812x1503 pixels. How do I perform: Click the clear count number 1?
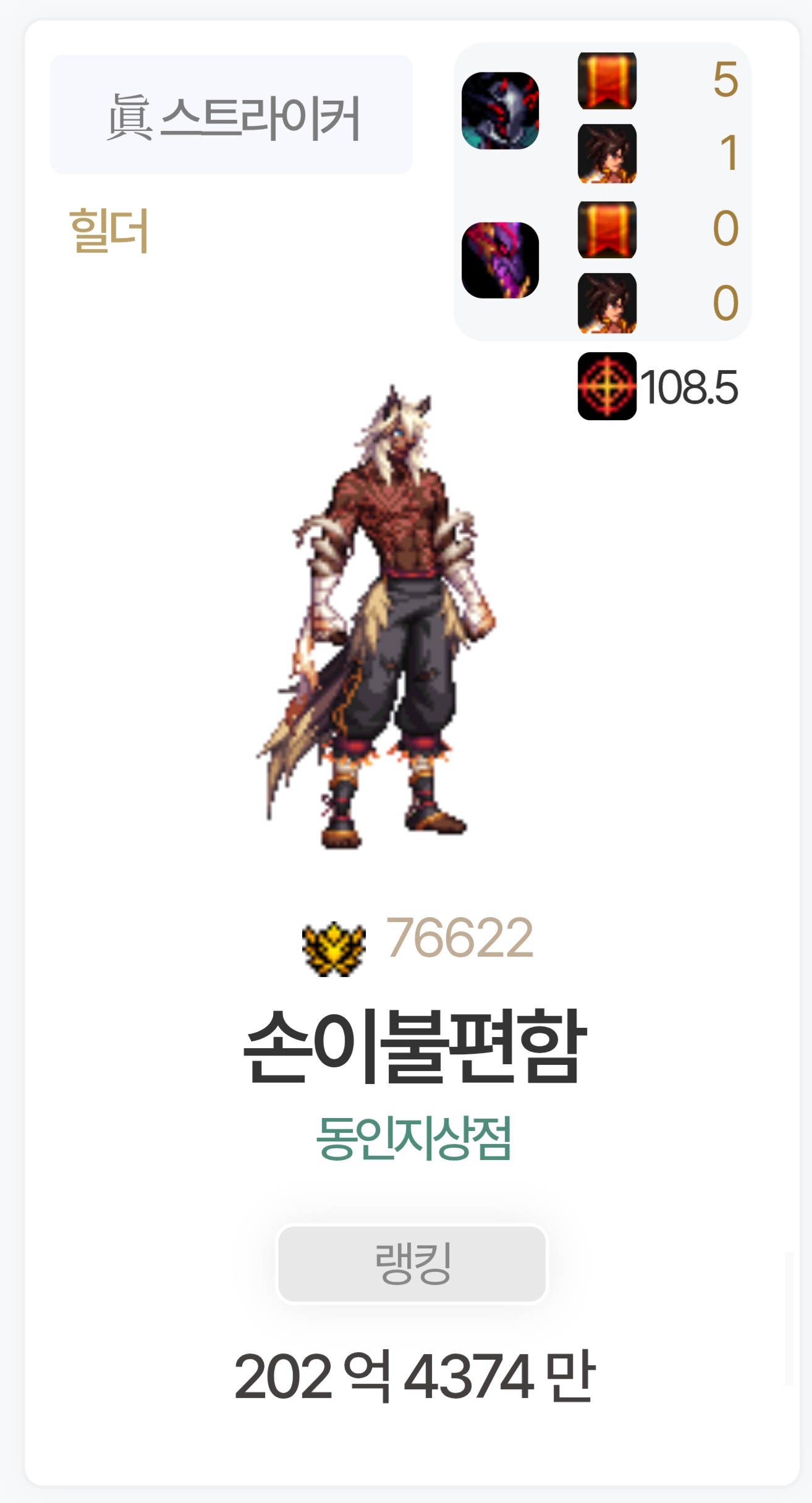[729, 154]
